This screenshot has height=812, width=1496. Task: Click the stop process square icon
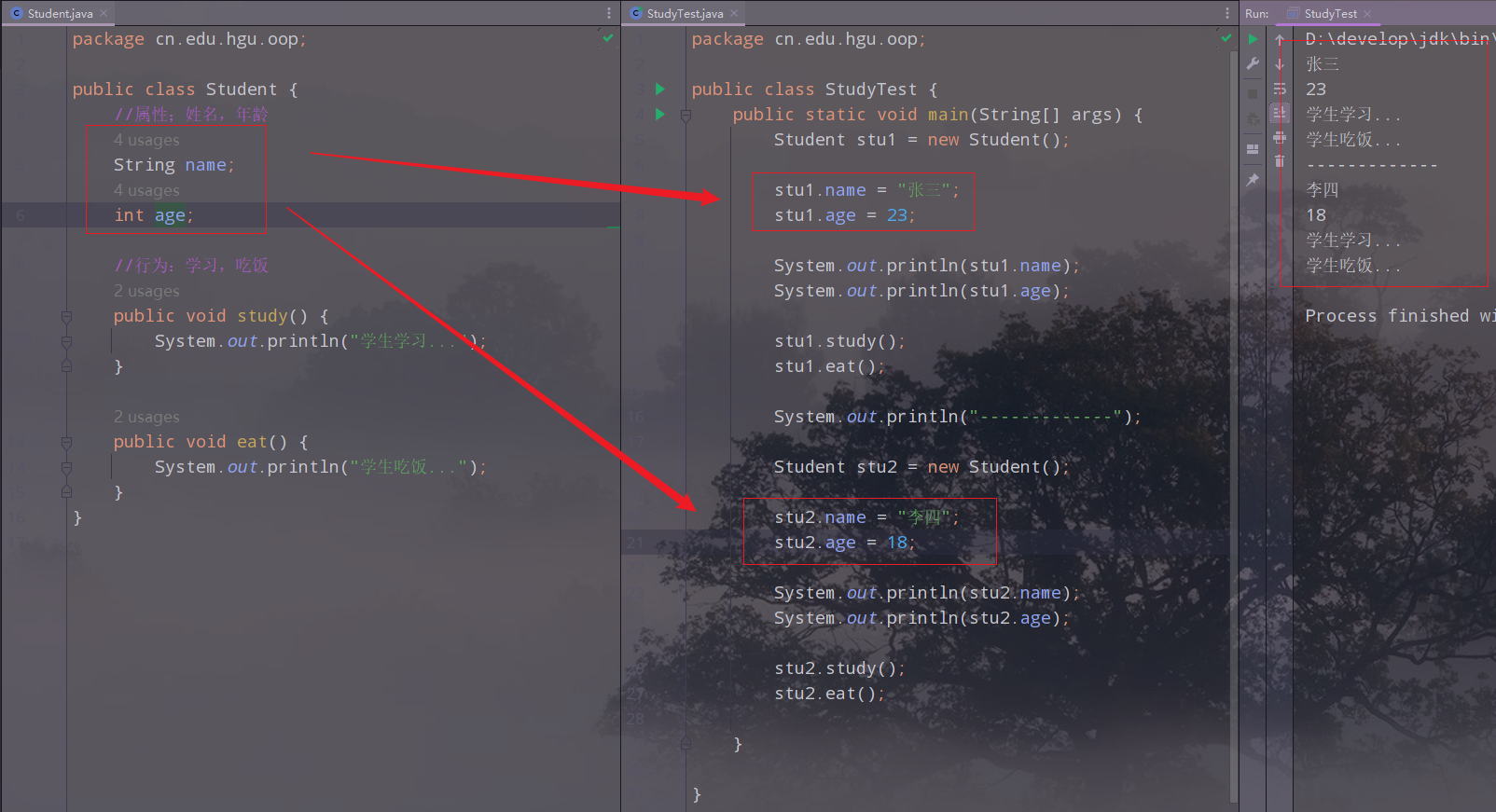(1253, 93)
